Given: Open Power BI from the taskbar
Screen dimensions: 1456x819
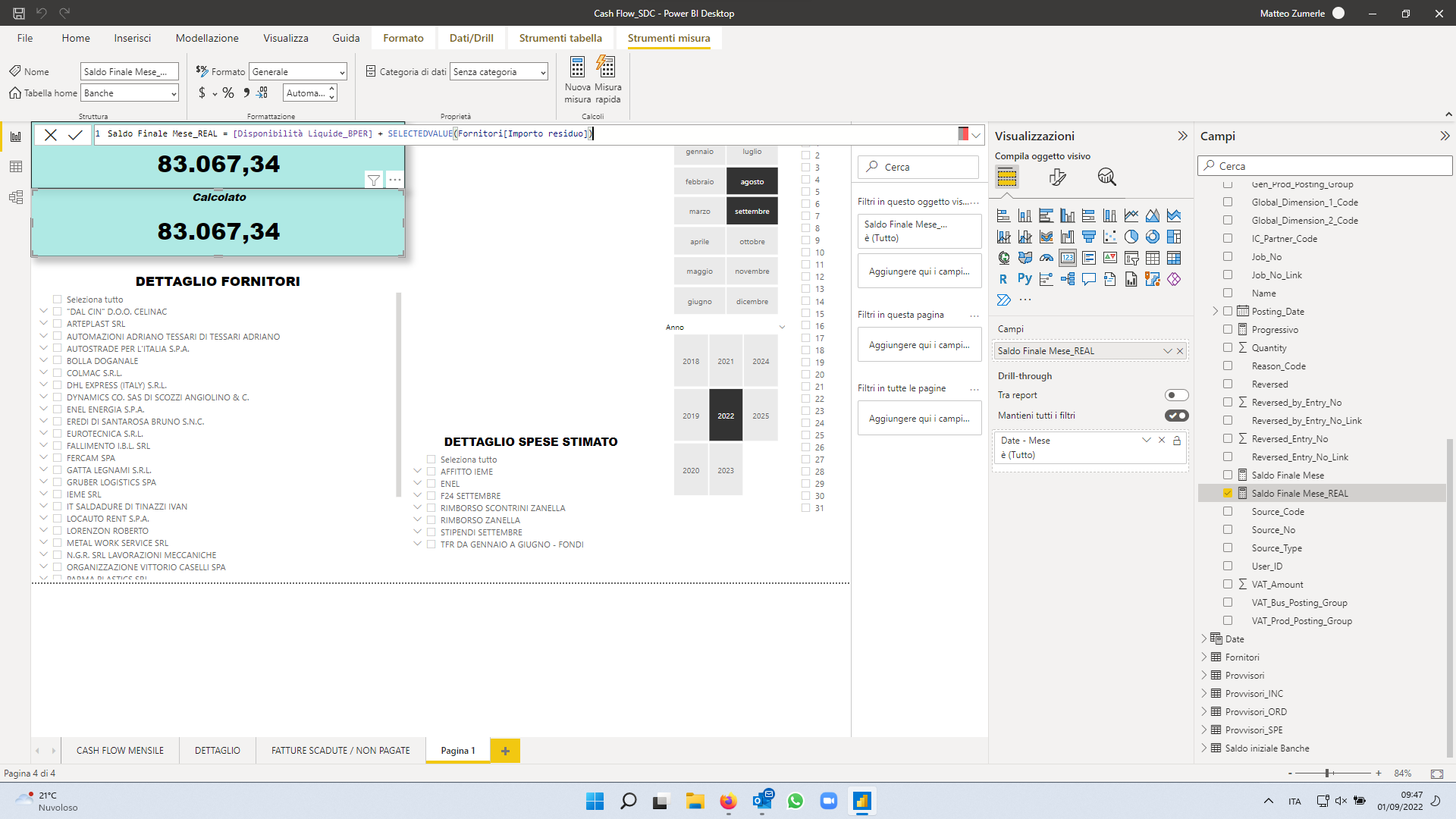Looking at the screenshot, I should pos(861,801).
